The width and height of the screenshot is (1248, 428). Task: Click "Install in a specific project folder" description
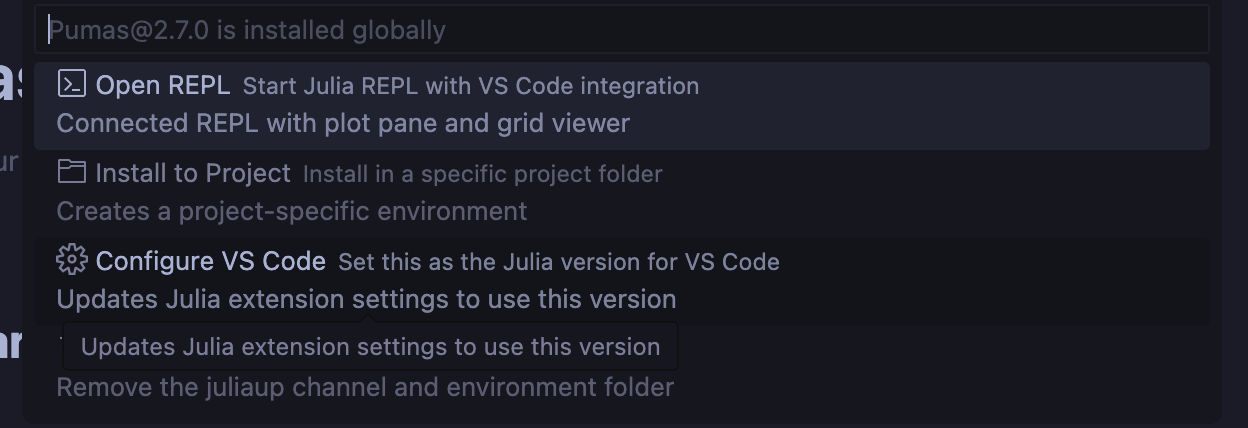(x=482, y=174)
